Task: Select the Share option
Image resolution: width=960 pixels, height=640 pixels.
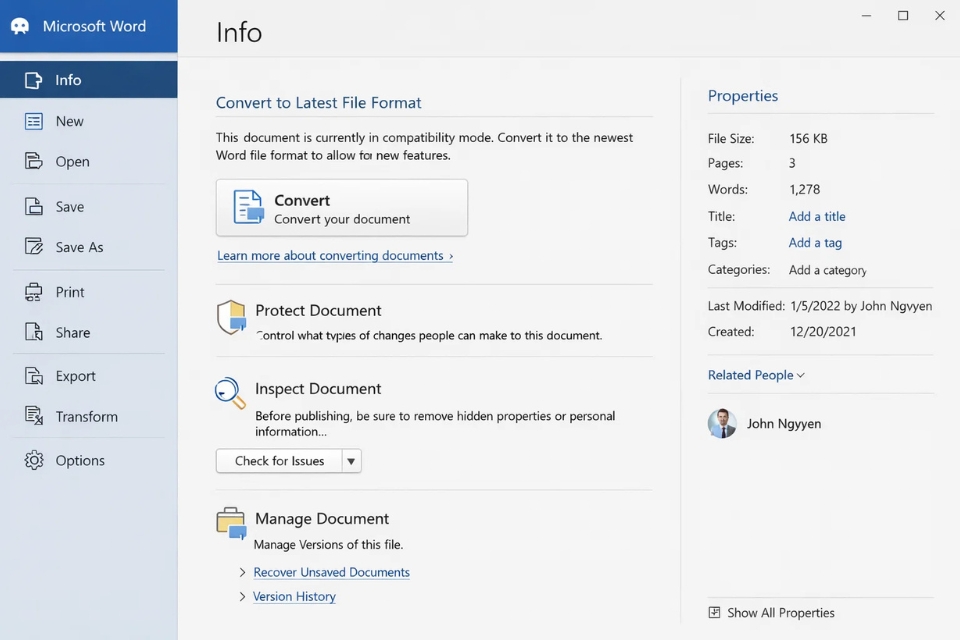Action: [x=70, y=332]
